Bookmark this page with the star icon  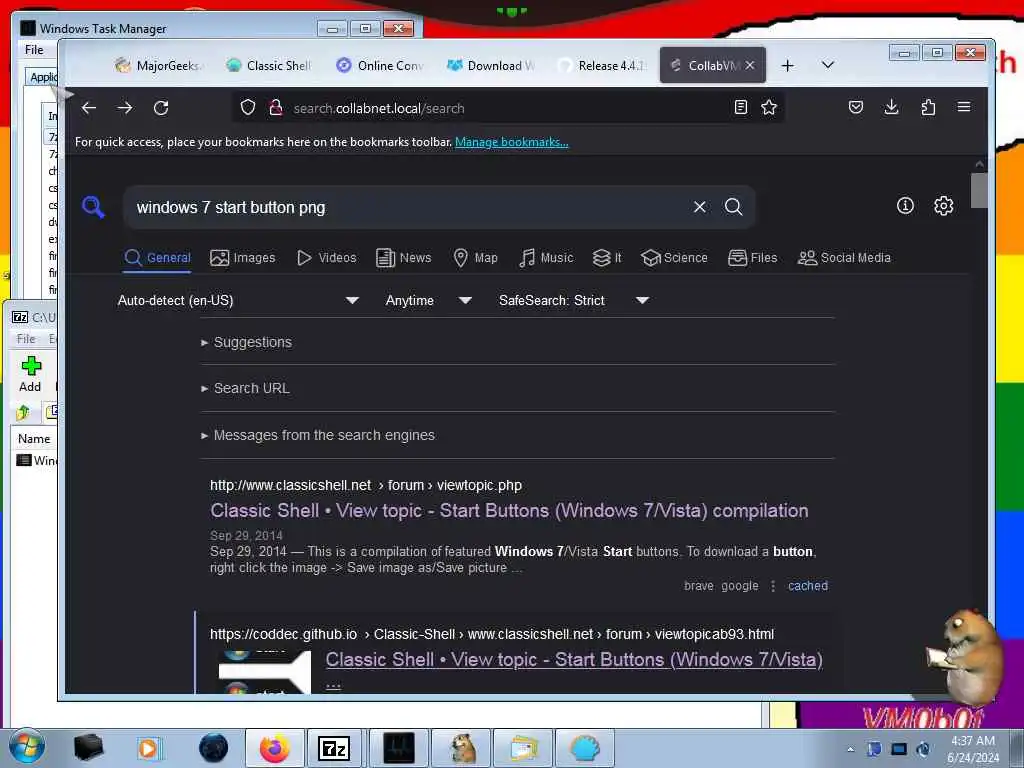pos(769,107)
